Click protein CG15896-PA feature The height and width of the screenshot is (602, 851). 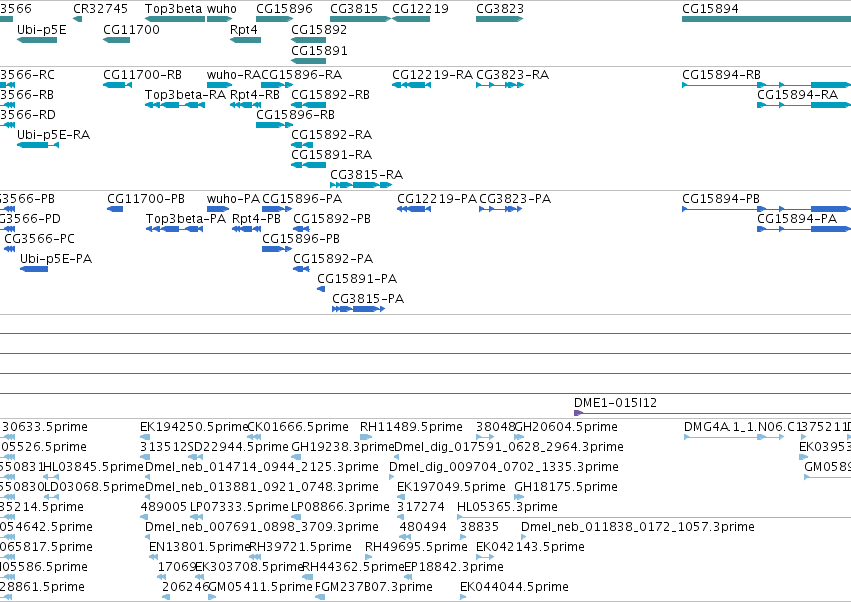(x=277, y=209)
